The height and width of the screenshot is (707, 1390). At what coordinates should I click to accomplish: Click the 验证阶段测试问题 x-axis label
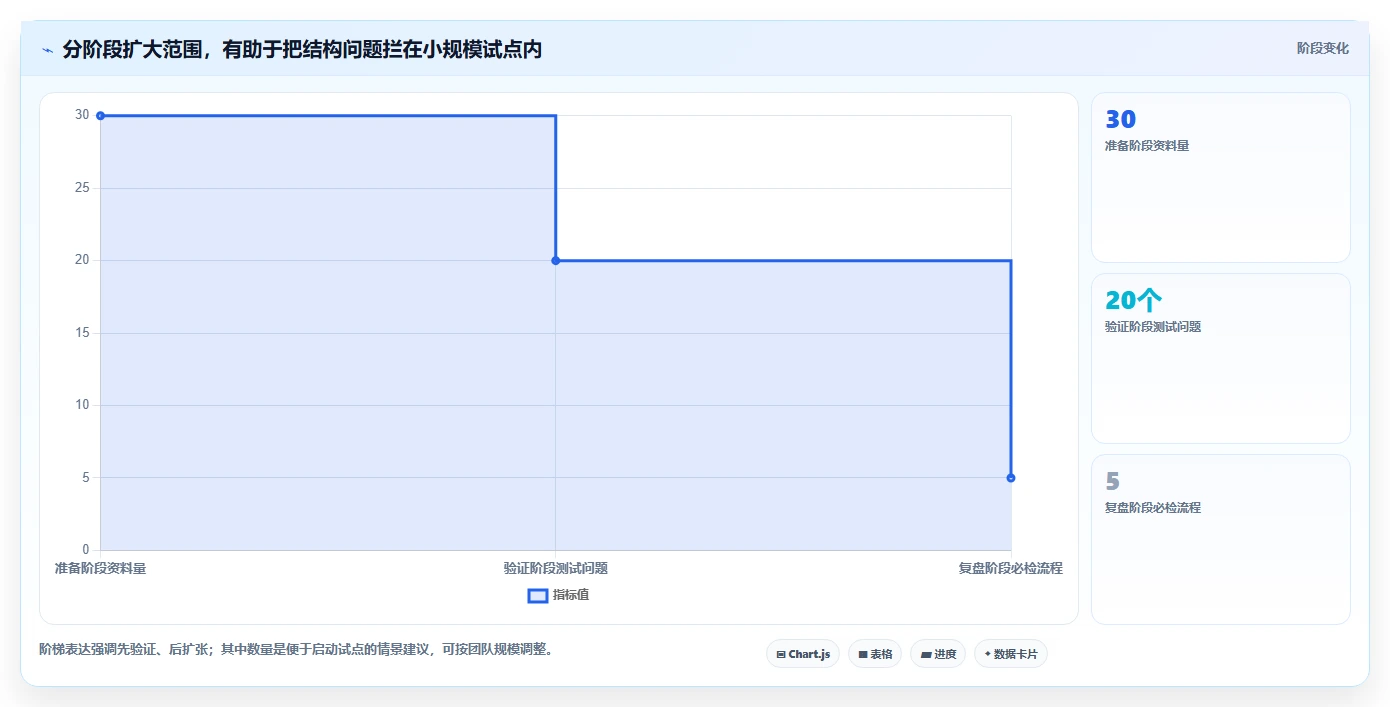556,568
